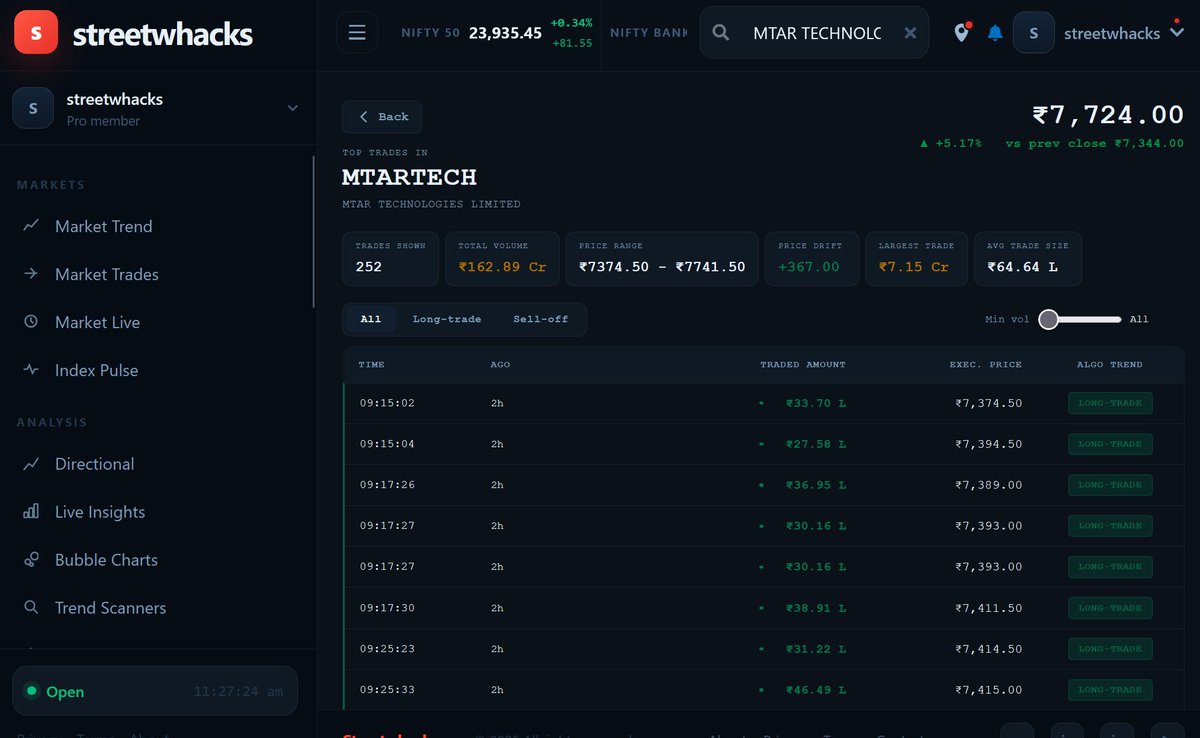Open the notifications bell
1200x738 pixels.
tap(994, 33)
